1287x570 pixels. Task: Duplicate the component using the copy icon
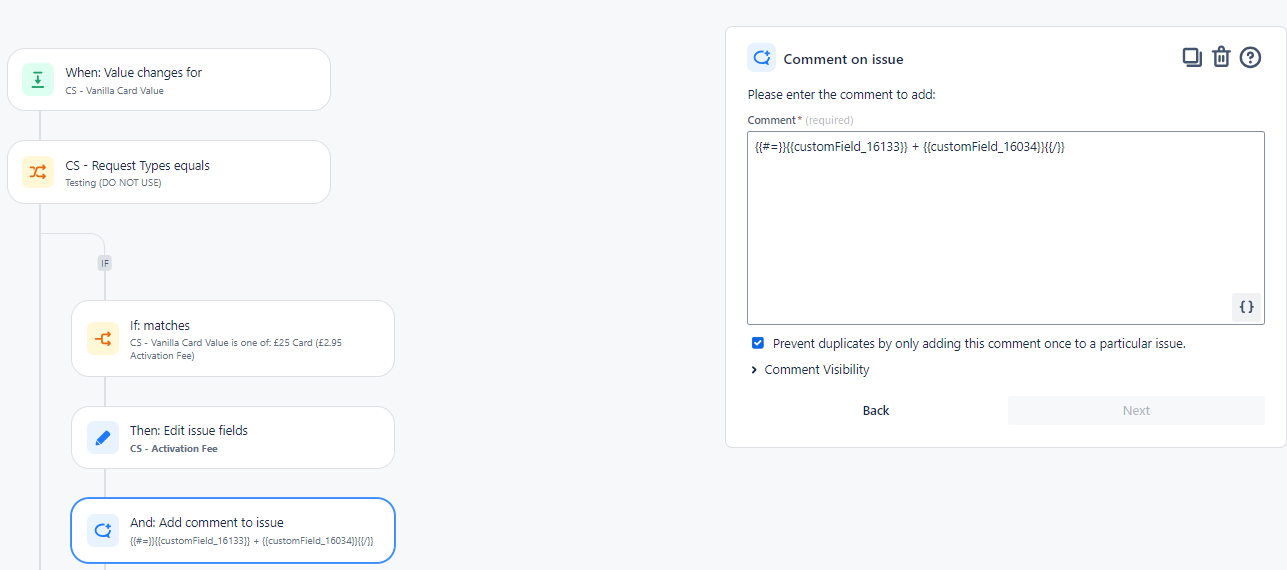point(1192,57)
